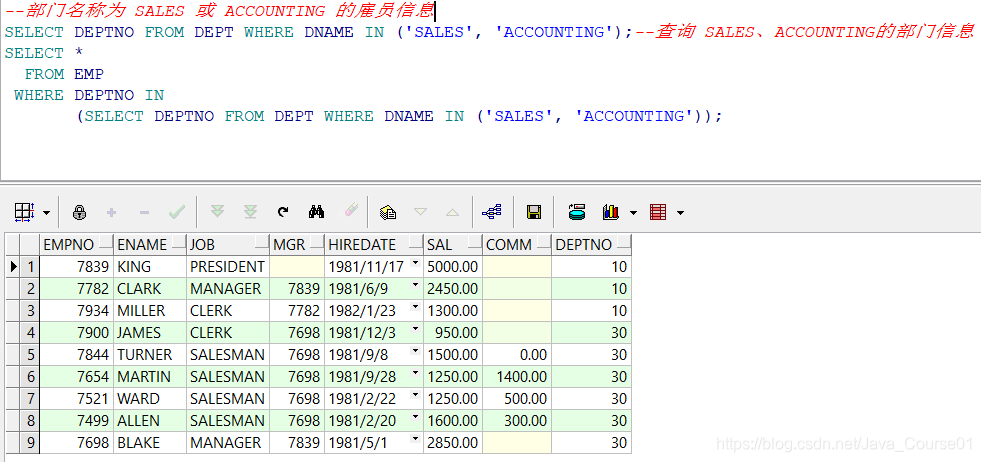Open date dropdown for 1982/1/23
The image size is (981, 462).
point(415,307)
